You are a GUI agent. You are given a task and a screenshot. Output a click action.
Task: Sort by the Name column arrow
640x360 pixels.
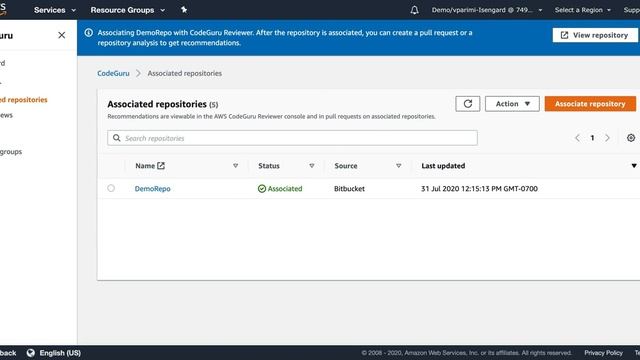click(236, 166)
